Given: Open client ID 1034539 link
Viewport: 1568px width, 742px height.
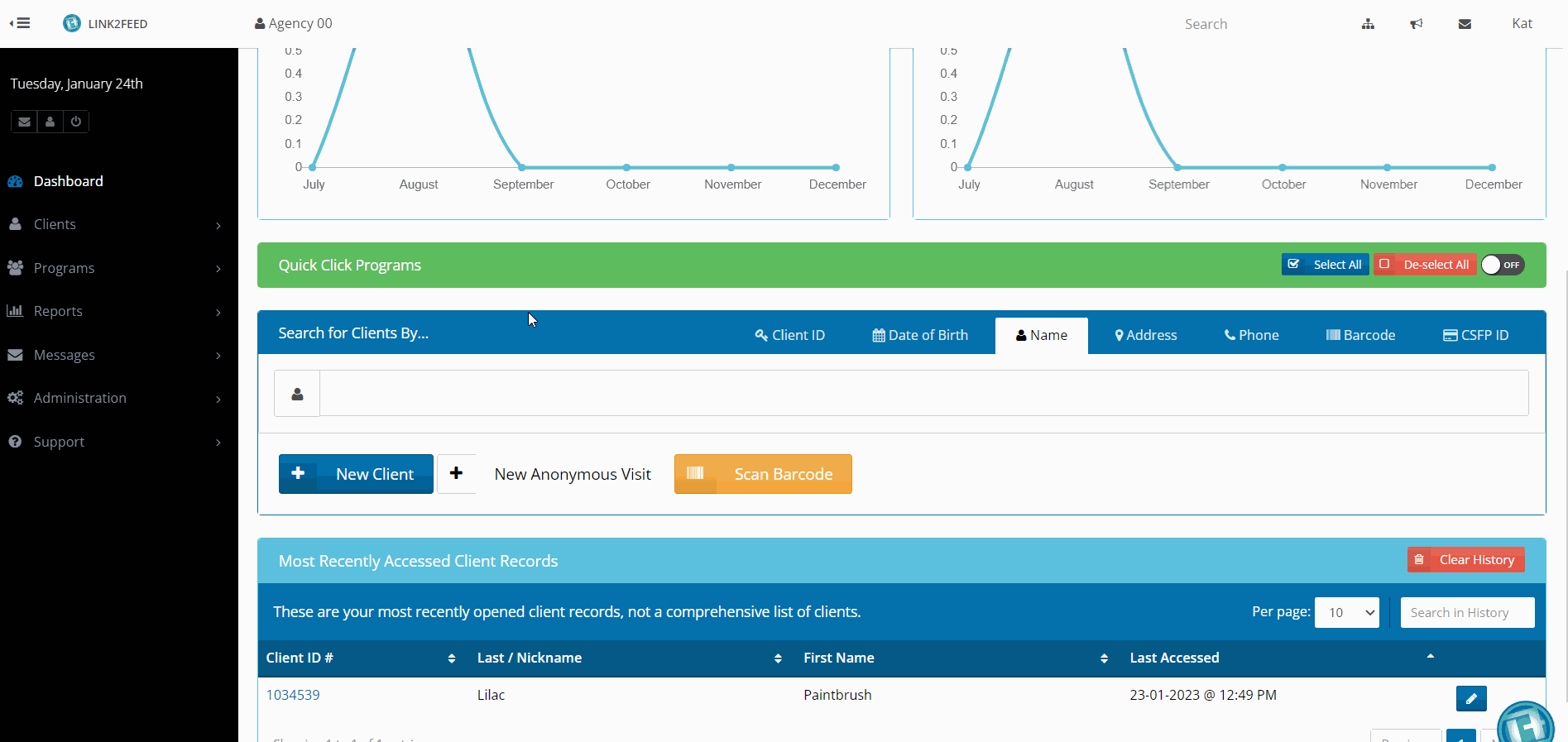Looking at the screenshot, I should click(293, 695).
